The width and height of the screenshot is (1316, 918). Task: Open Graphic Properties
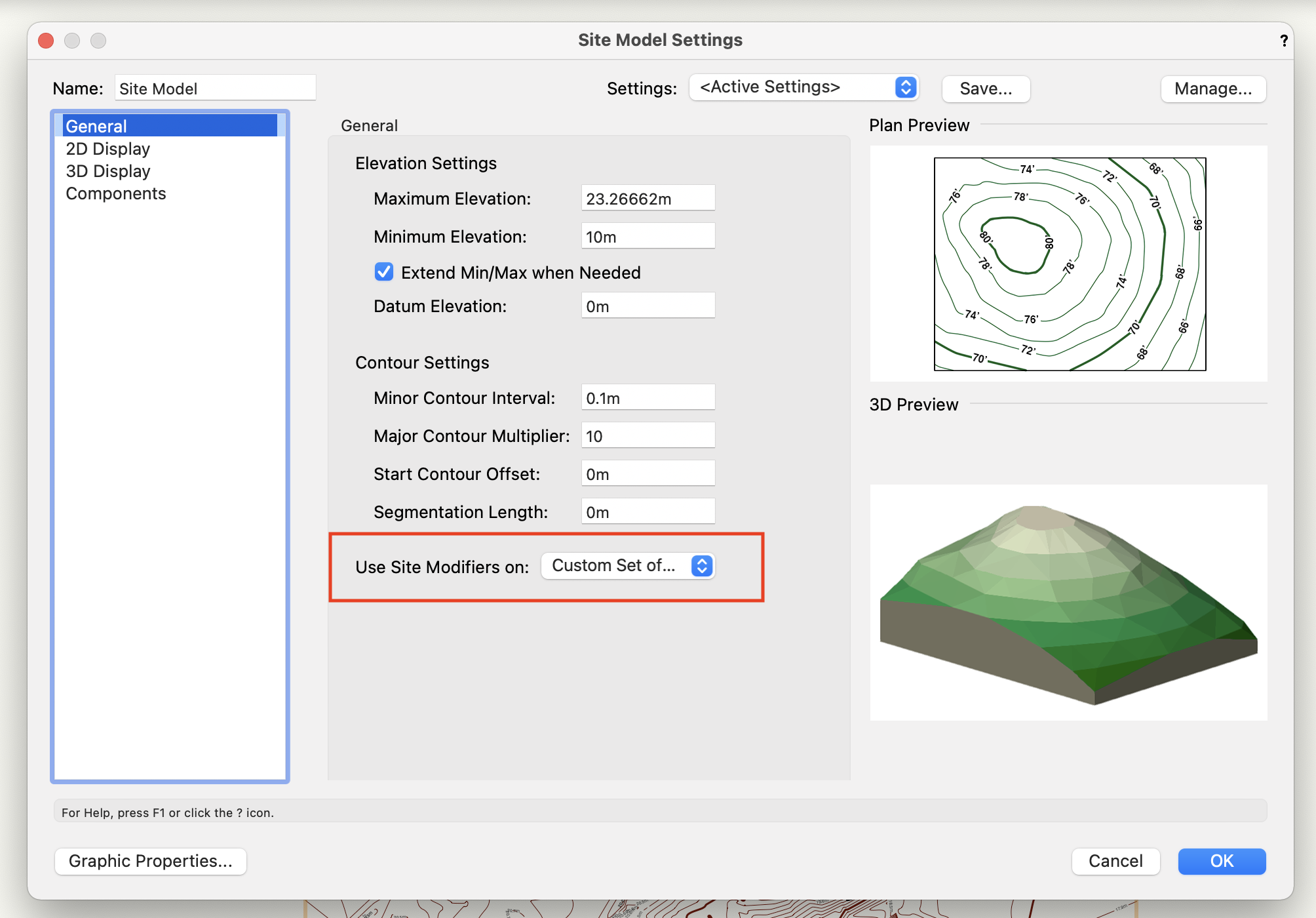(x=150, y=861)
